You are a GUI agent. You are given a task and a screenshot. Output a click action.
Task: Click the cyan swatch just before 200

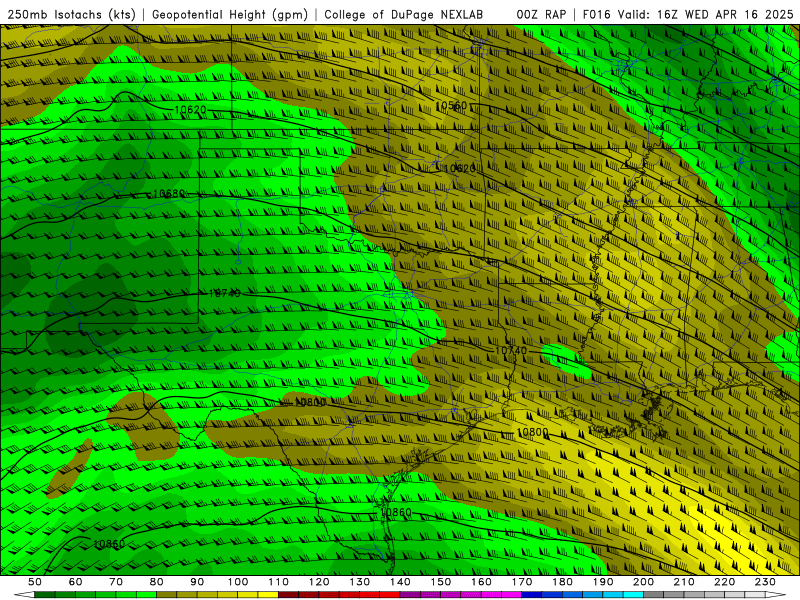(x=633, y=595)
